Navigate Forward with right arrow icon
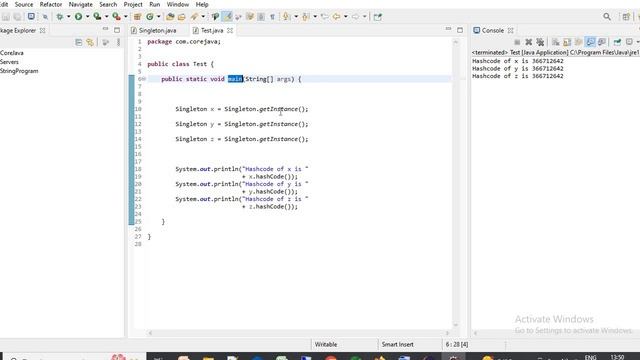 [x=356, y=17]
